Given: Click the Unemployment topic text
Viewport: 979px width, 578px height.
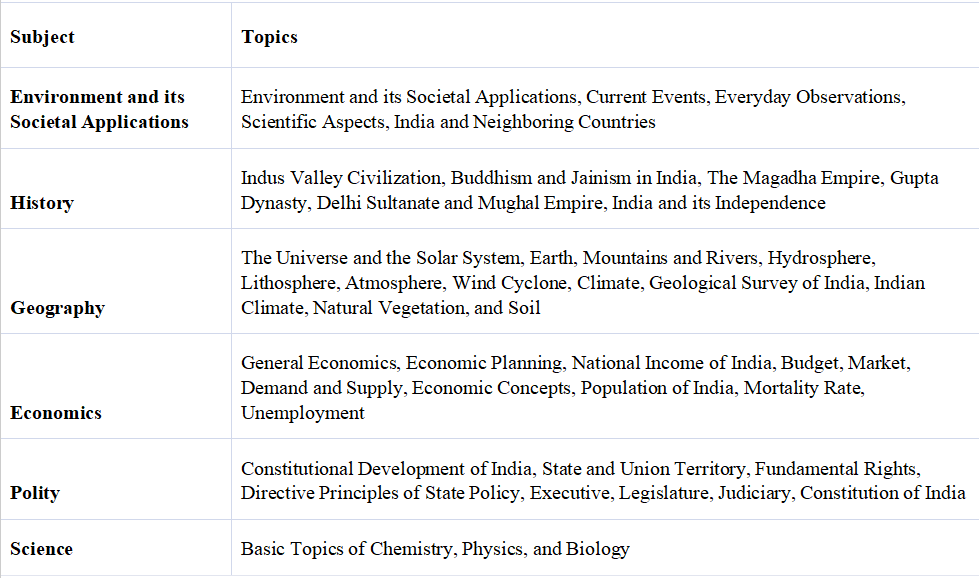Looking at the screenshot, I should (303, 413).
